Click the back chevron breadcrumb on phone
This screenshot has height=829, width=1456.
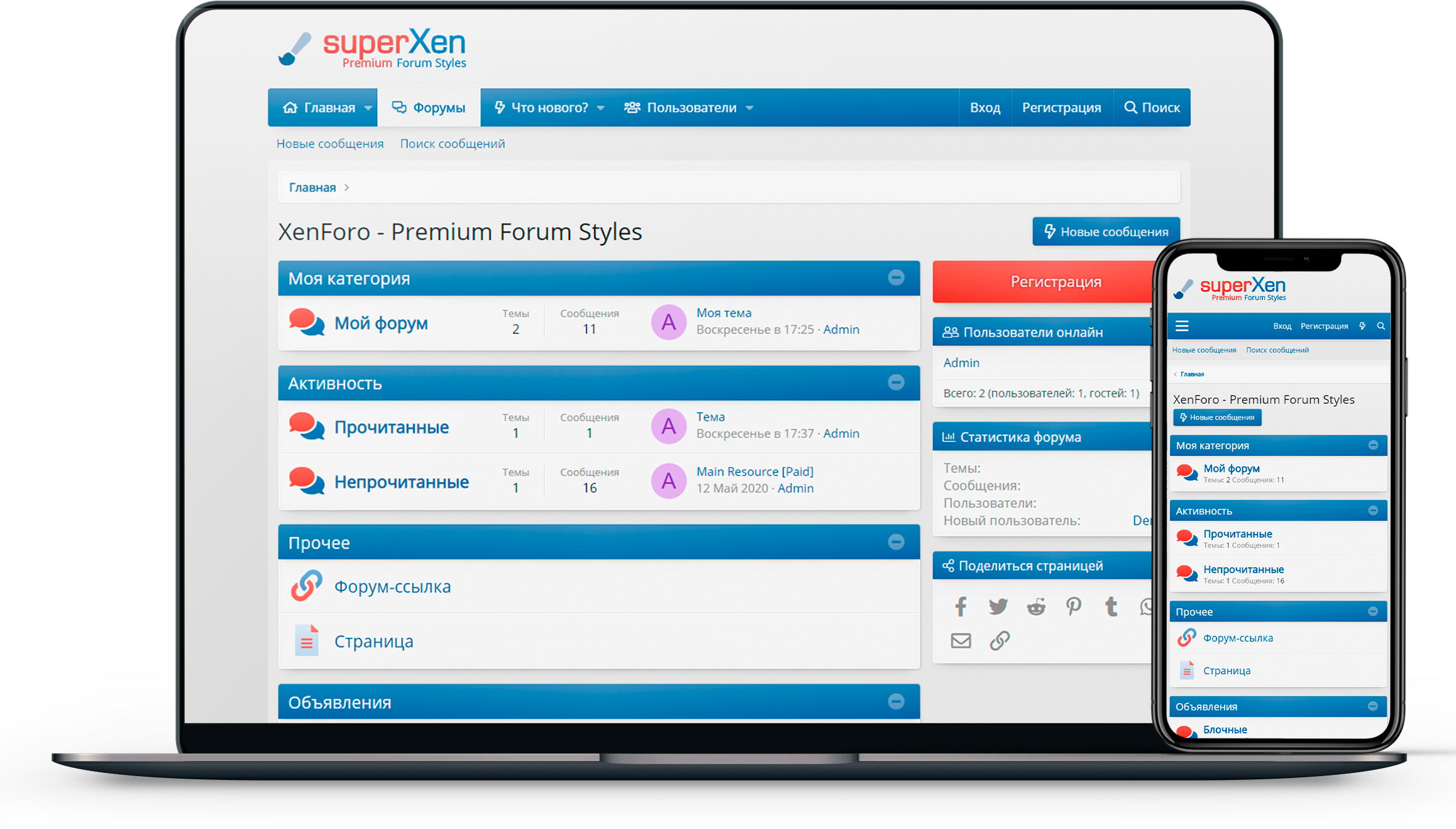[1175, 374]
